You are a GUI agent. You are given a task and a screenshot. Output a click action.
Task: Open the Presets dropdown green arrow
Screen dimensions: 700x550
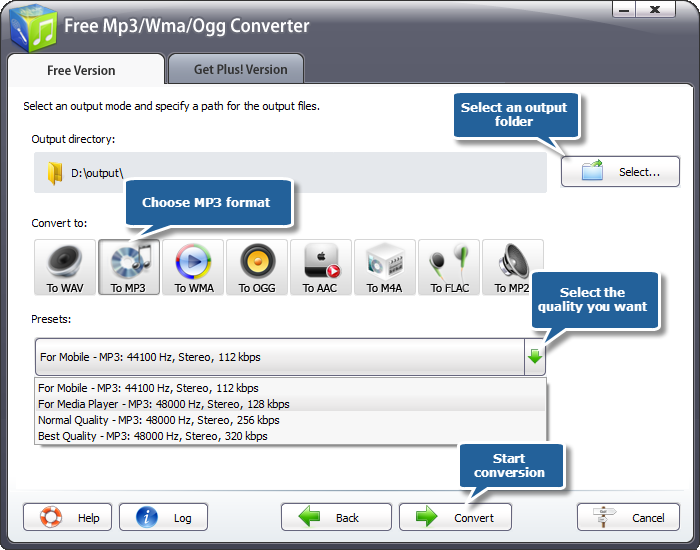(x=535, y=357)
